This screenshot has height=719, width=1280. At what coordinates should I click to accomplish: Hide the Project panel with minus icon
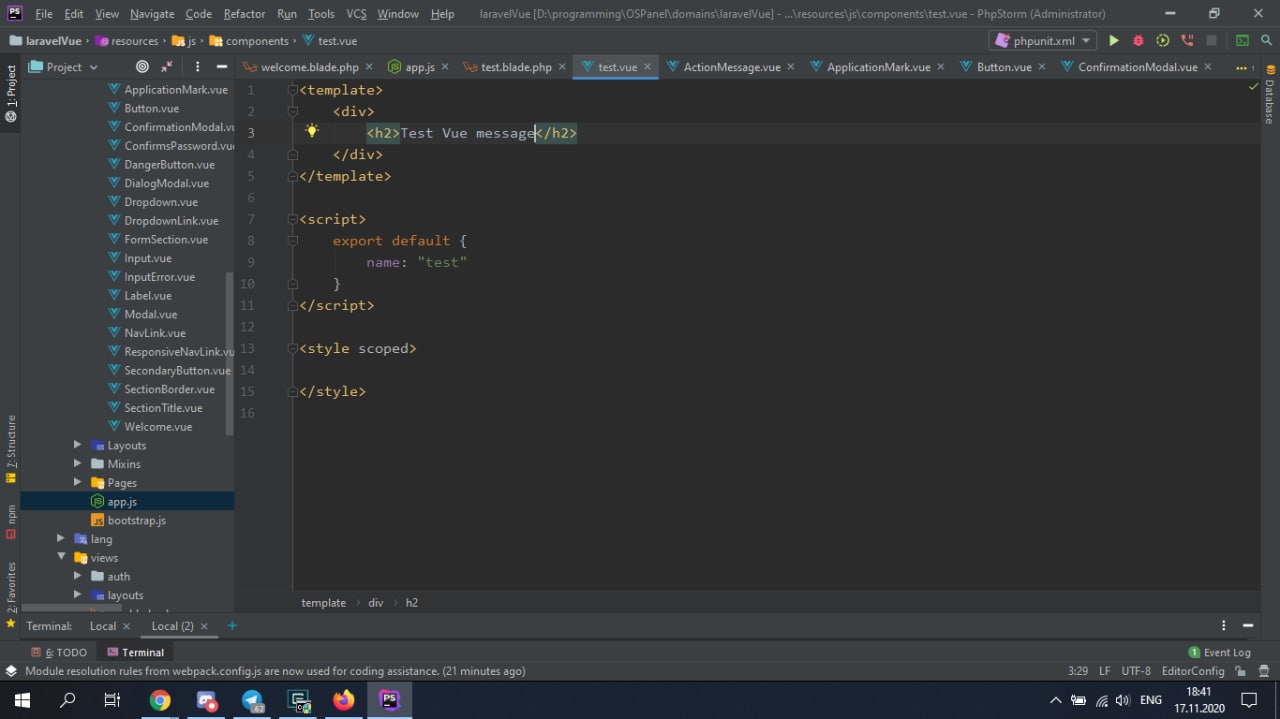click(221, 67)
